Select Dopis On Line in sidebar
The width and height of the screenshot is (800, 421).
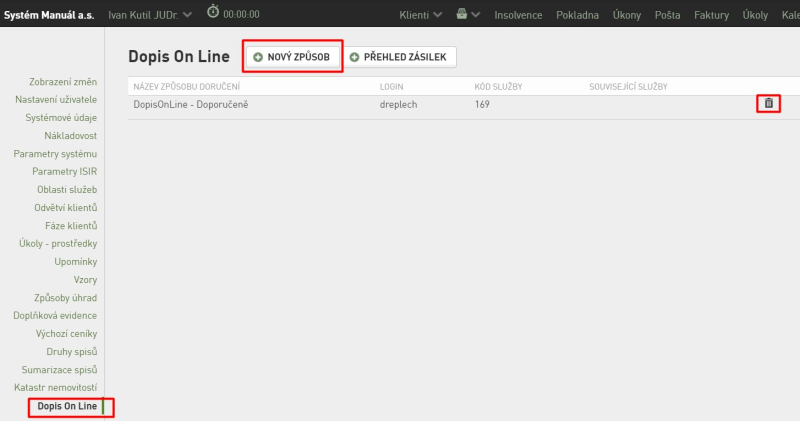[67, 406]
